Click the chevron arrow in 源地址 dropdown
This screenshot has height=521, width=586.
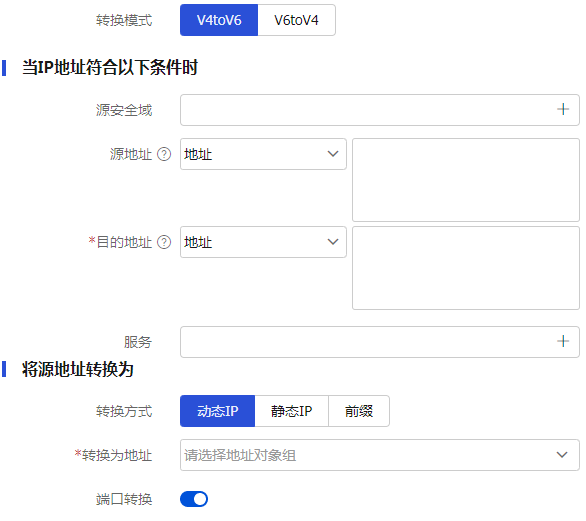tap(333, 154)
